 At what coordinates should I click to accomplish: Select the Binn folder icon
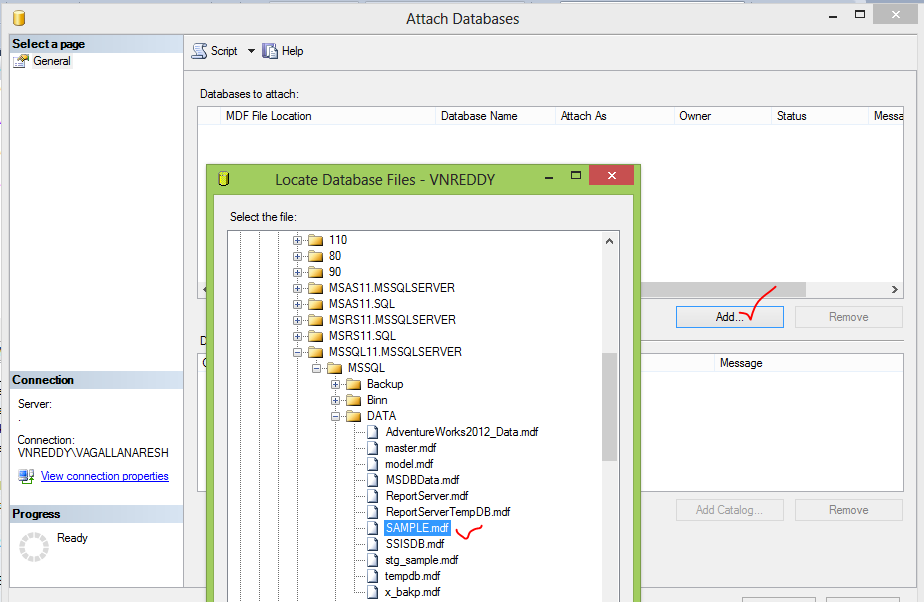point(354,400)
